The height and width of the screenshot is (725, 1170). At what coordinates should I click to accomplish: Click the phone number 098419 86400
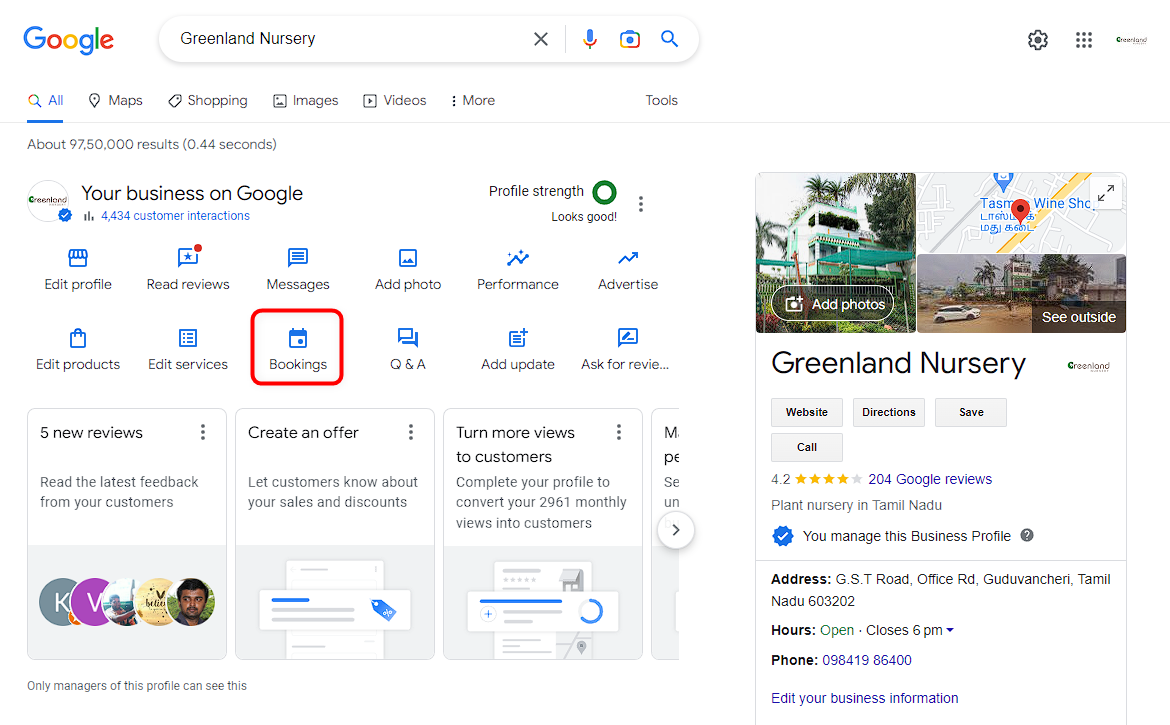tap(866, 660)
